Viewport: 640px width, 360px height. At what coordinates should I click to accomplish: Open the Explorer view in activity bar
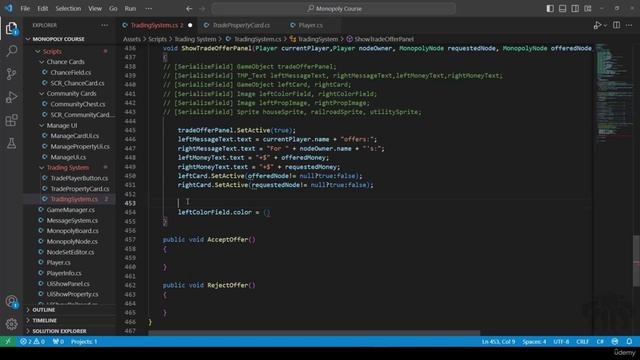pyautogui.click(x=11, y=28)
